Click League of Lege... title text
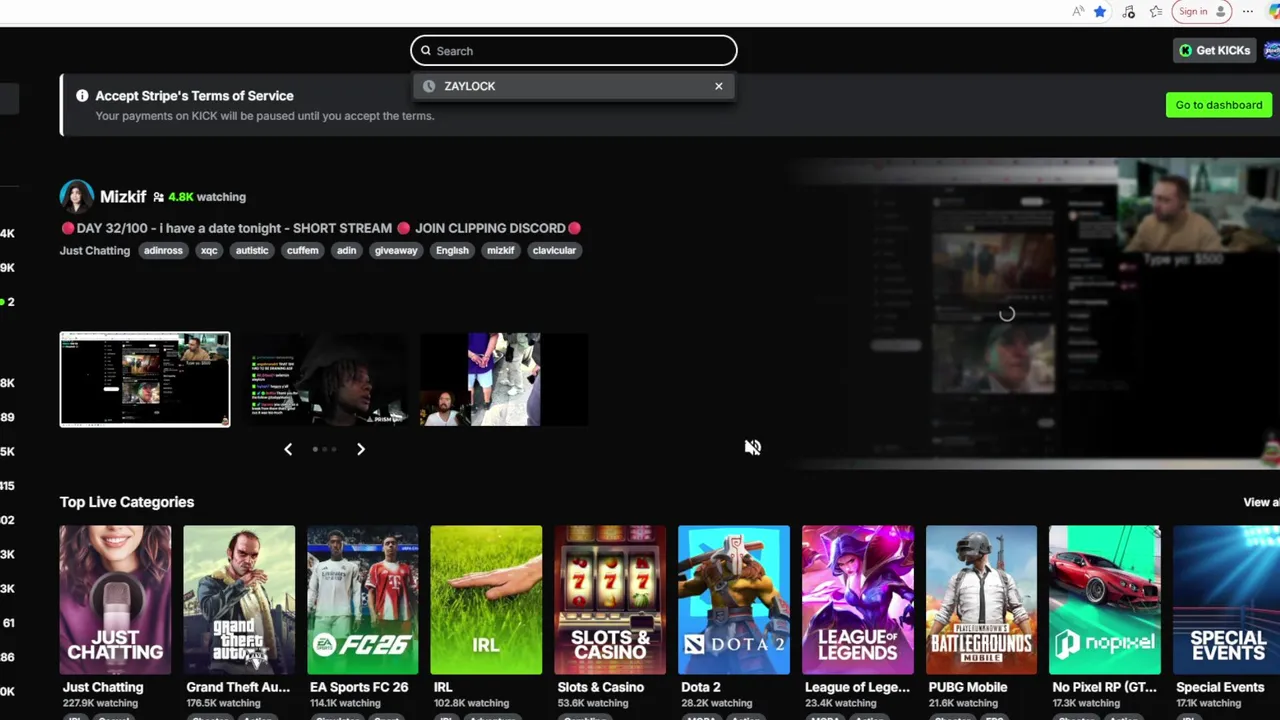This screenshot has width=1280, height=720. [858, 687]
